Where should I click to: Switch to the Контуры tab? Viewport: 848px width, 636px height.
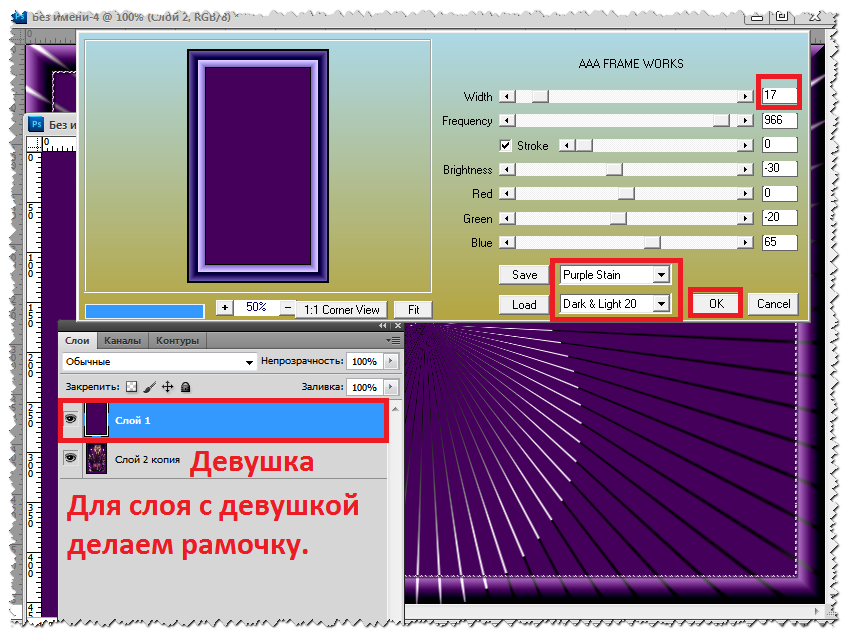[177, 341]
